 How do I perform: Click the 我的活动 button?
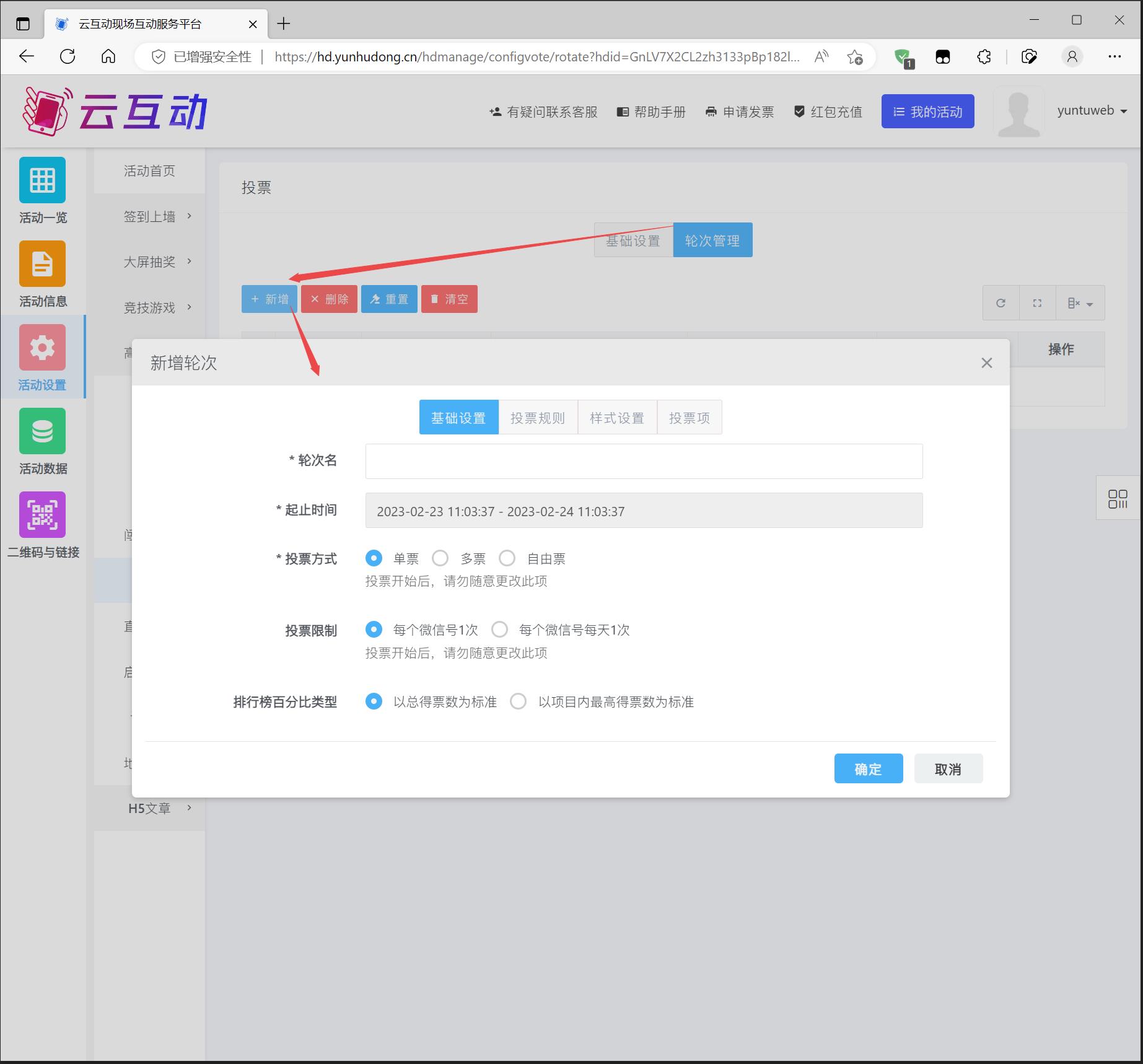927,112
